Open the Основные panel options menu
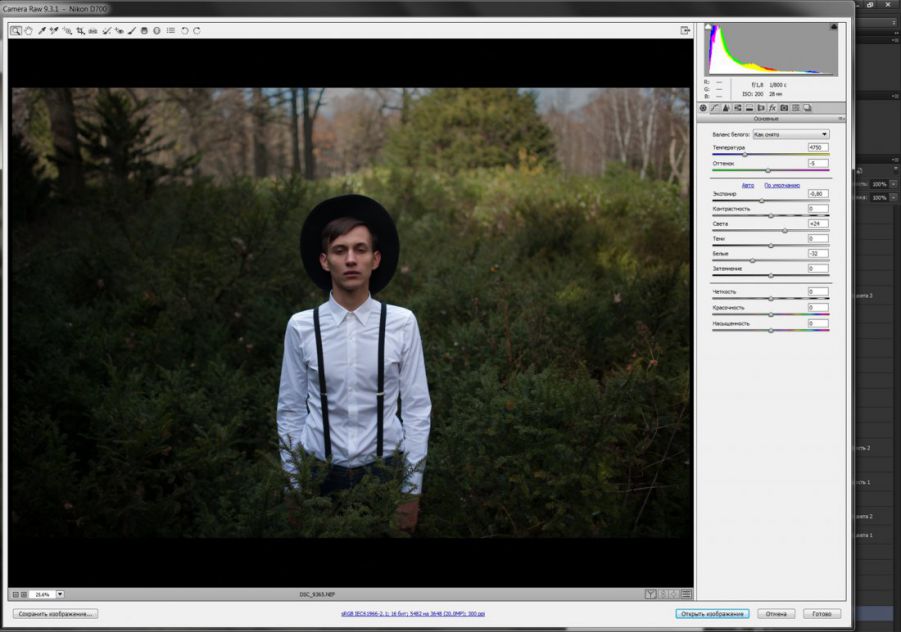The height and width of the screenshot is (632, 901). coord(841,119)
